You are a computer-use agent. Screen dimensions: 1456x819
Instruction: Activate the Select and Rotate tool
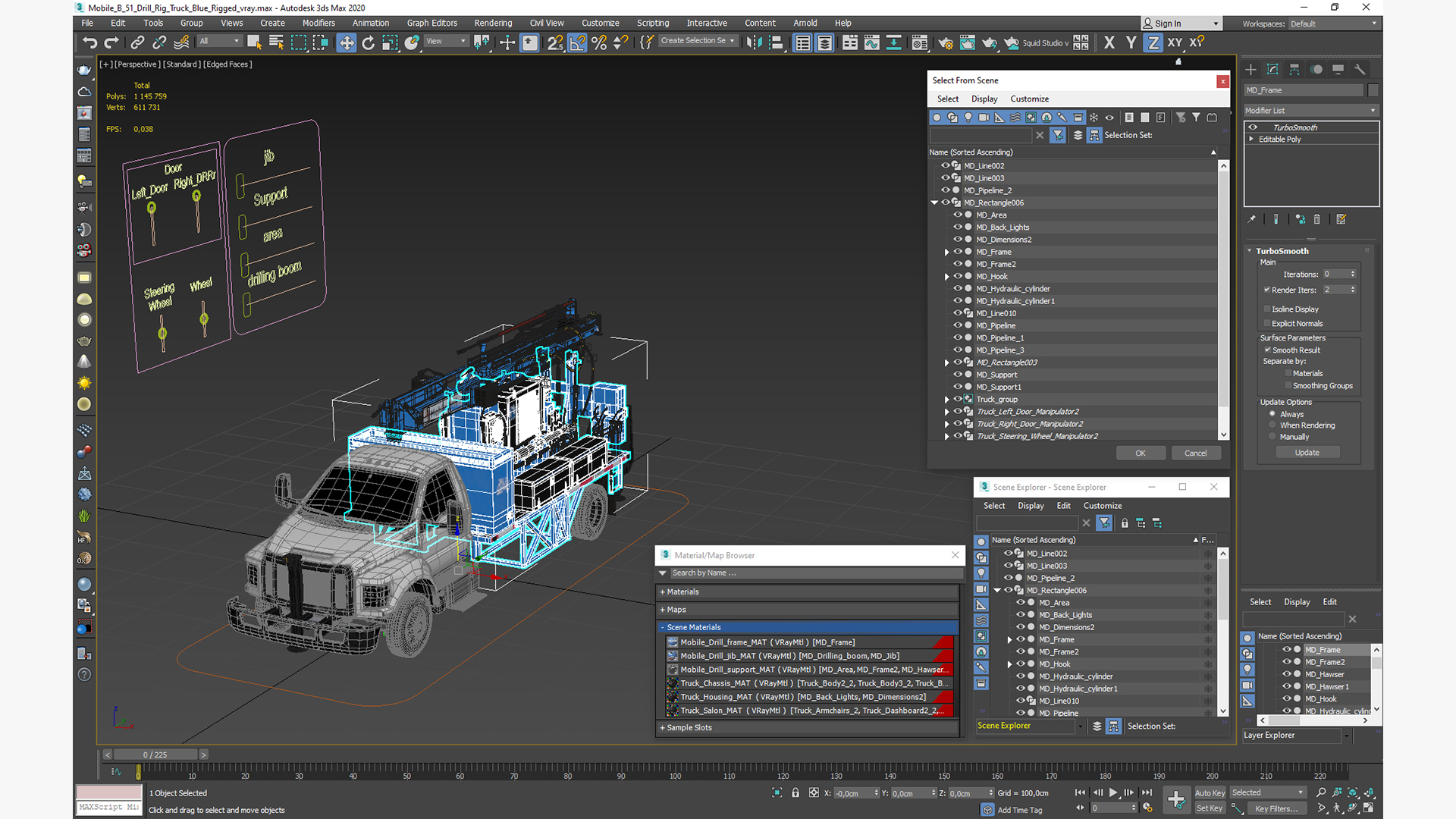369,42
